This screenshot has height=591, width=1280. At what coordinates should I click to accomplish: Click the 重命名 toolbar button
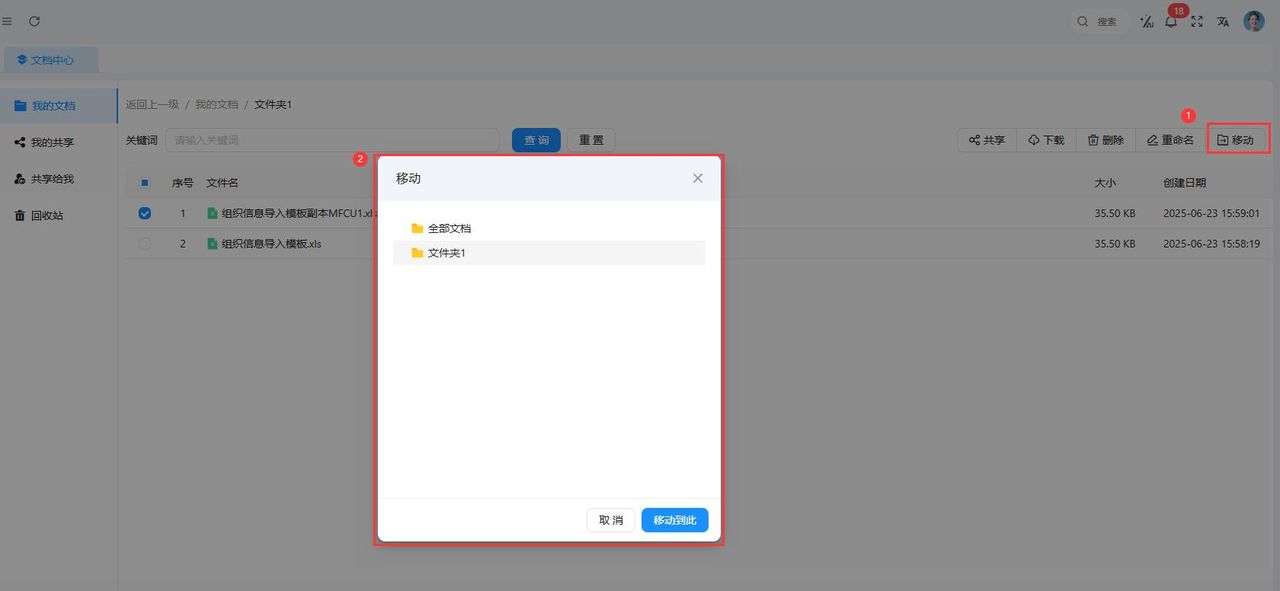tap(1170, 140)
